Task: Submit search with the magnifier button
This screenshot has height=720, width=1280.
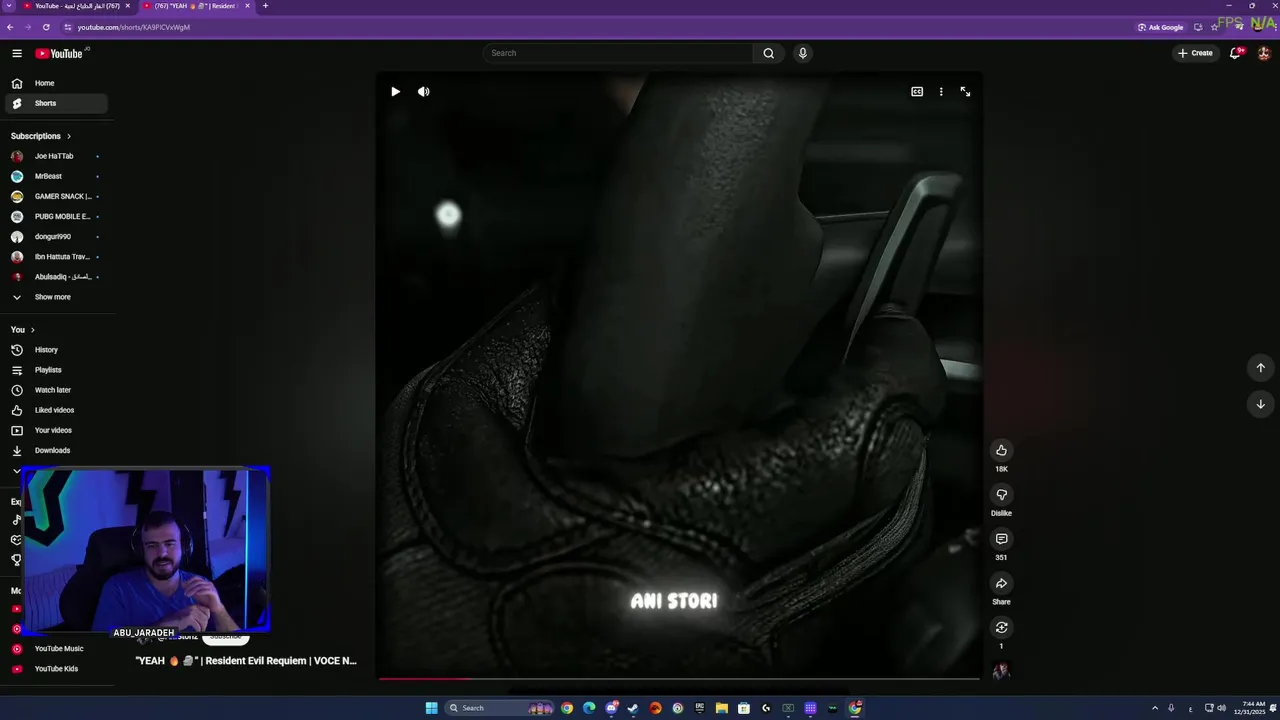Action: click(x=768, y=53)
